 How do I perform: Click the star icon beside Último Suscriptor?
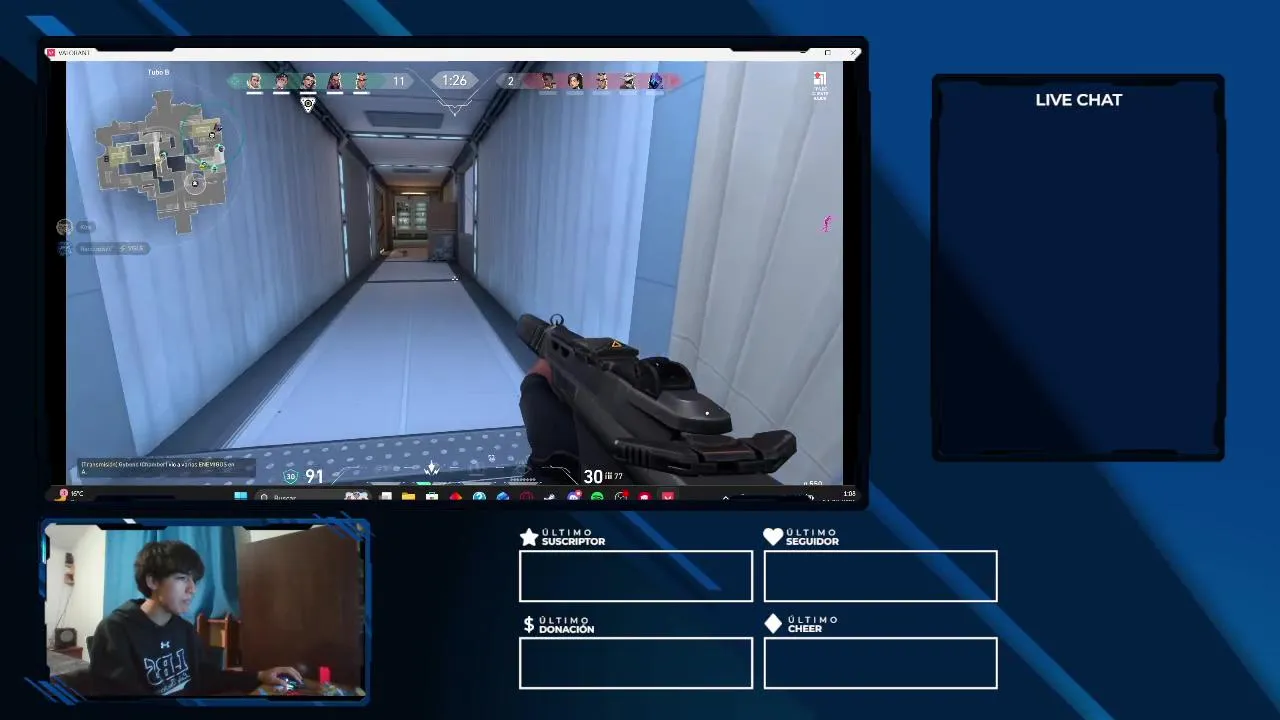529,538
